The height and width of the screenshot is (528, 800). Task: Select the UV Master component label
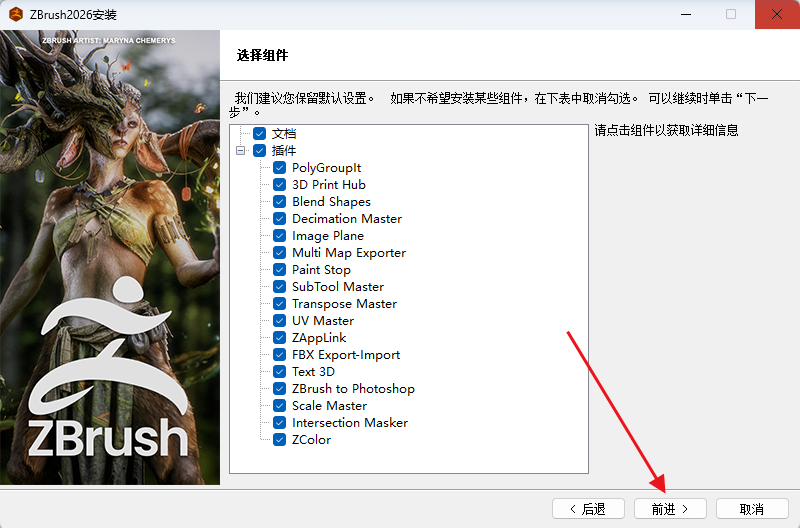tap(322, 321)
